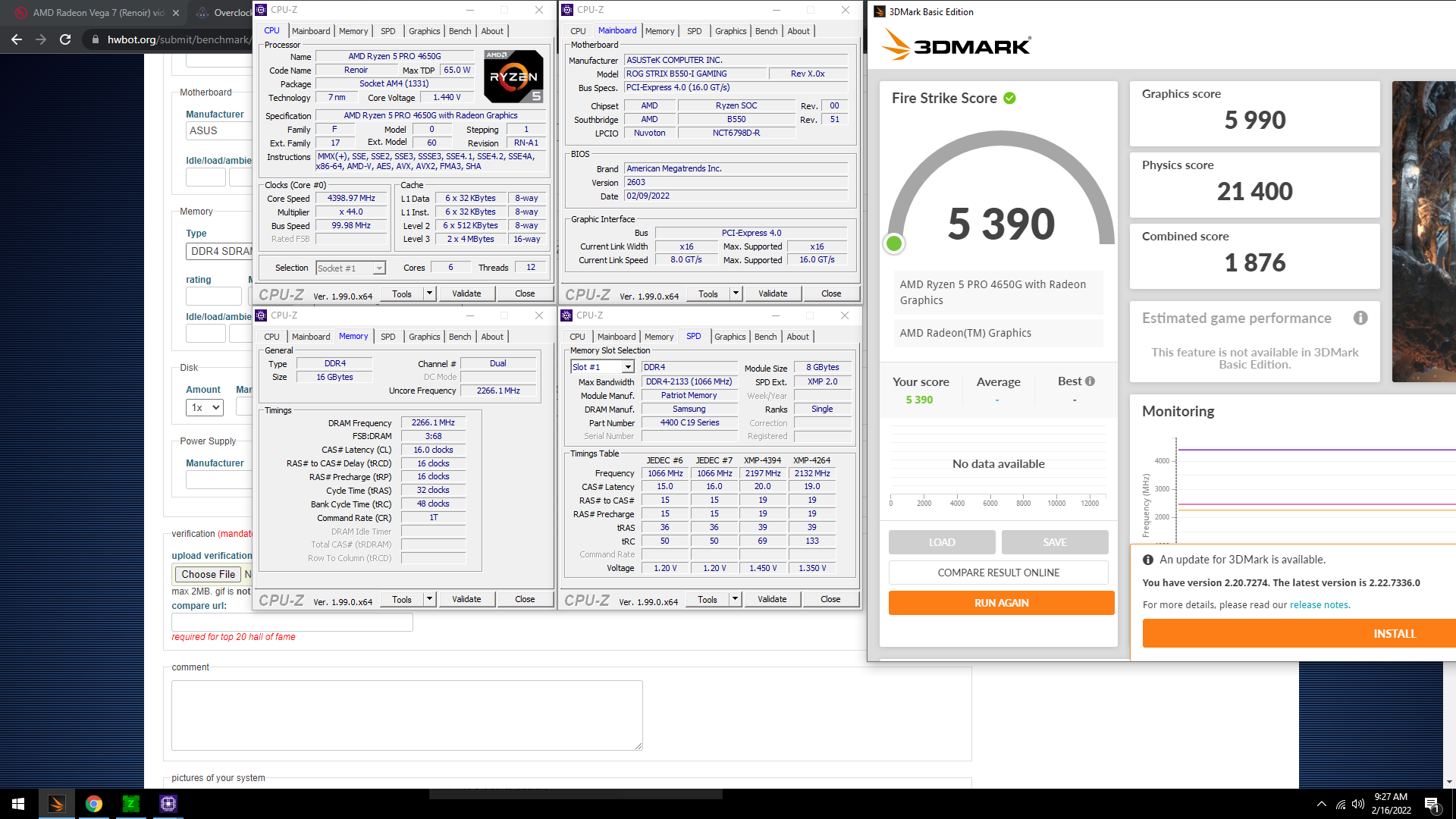Show hidden system tray icons
This screenshot has width=1456, height=819.
1322,804
